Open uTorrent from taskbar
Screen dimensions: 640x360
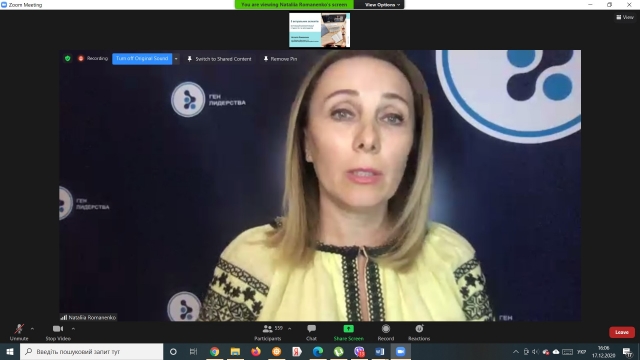click(339, 351)
